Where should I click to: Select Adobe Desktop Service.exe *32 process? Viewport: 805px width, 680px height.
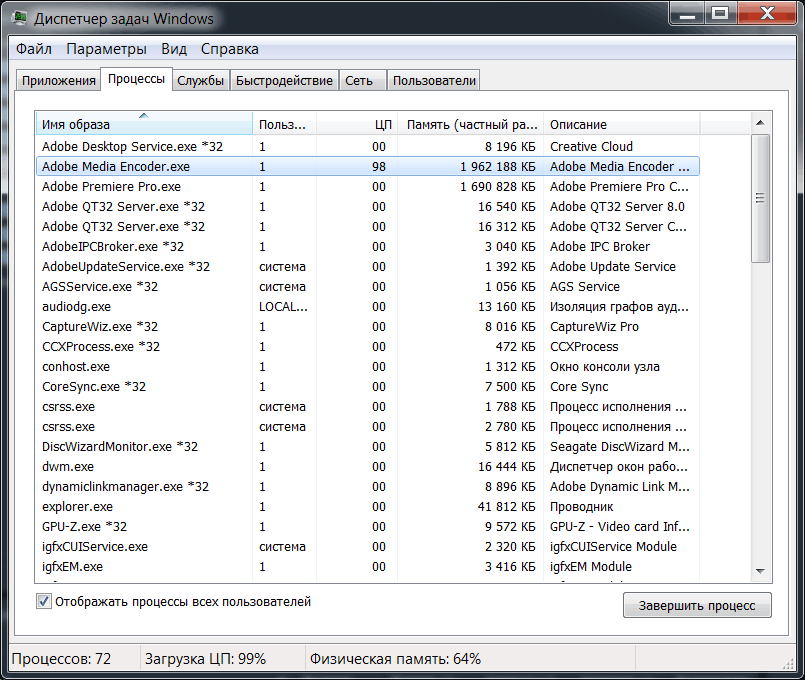coord(368,146)
